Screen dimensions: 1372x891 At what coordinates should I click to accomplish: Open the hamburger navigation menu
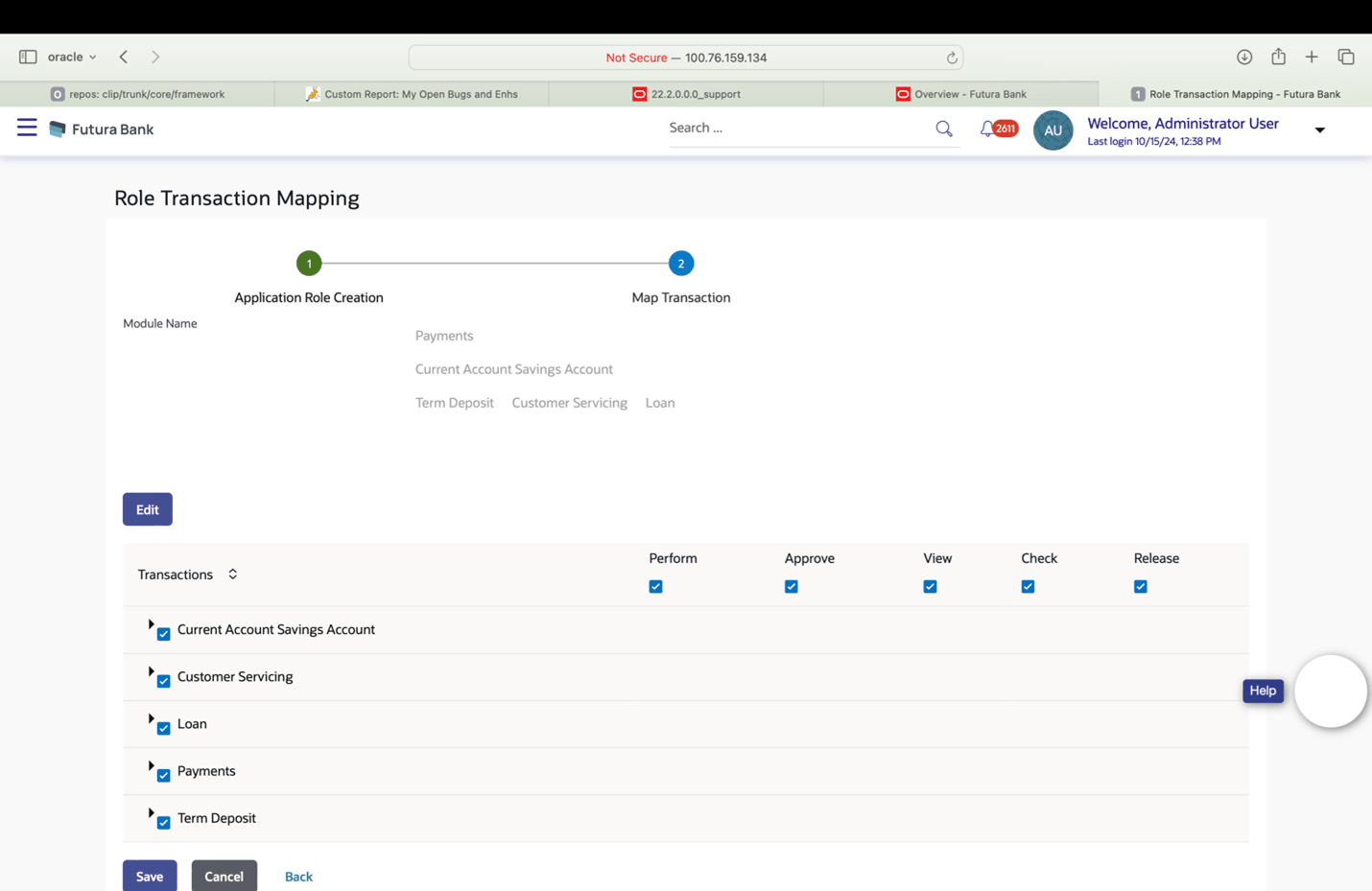27,128
